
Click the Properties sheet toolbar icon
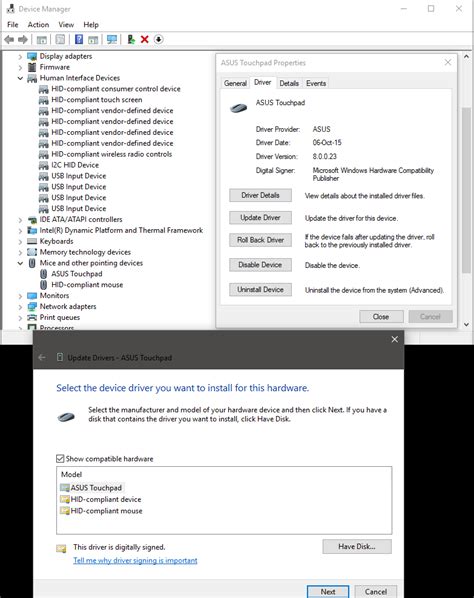[x=60, y=39]
